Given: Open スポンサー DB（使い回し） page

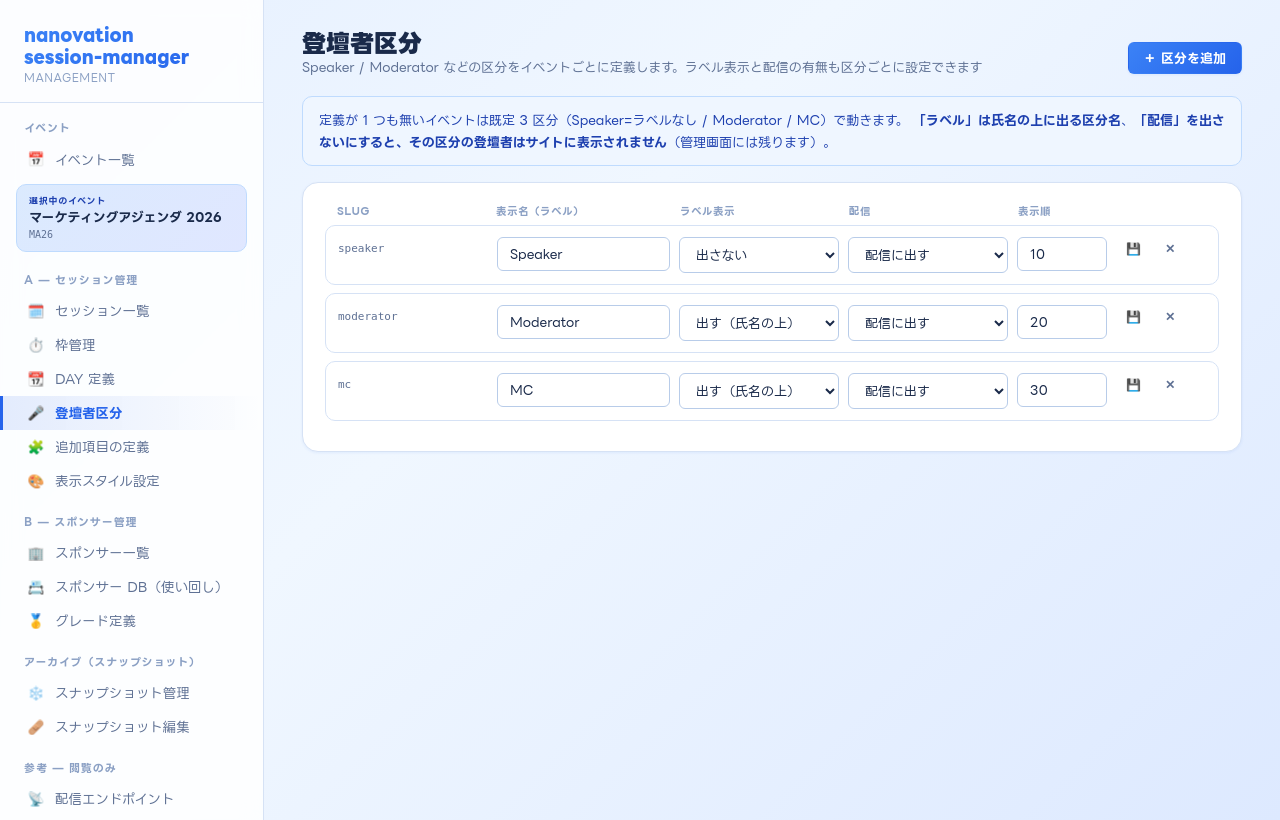Looking at the screenshot, I should (x=131, y=588).
